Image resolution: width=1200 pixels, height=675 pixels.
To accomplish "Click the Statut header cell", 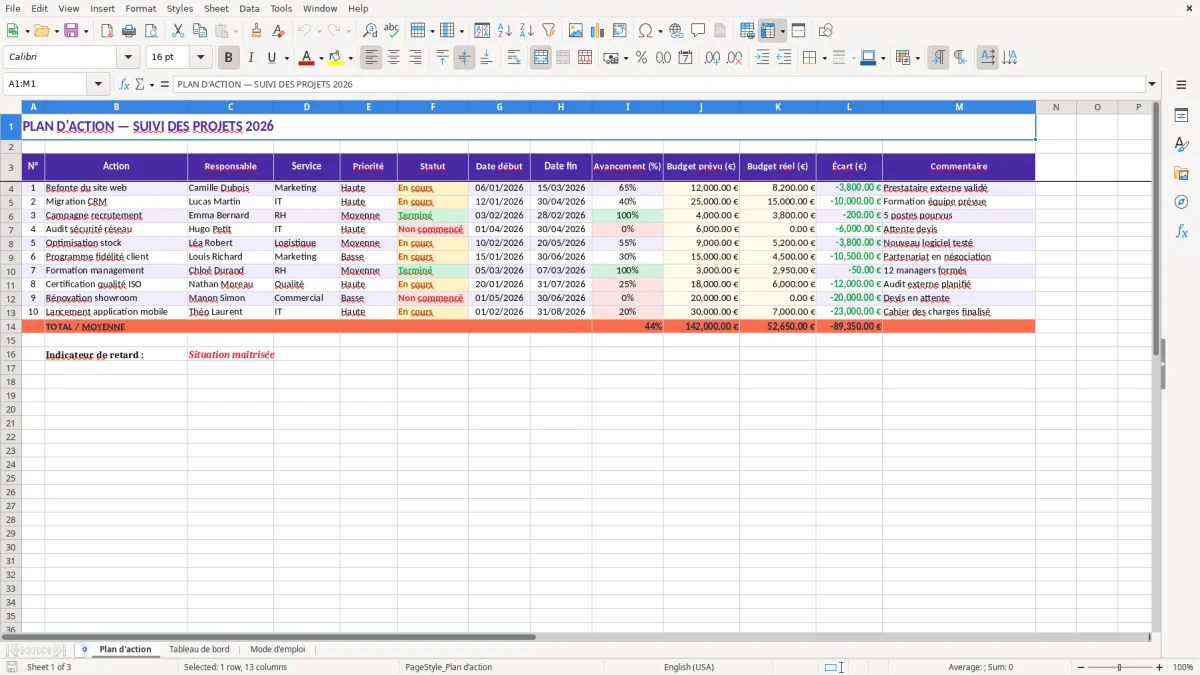I will click(433, 166).
